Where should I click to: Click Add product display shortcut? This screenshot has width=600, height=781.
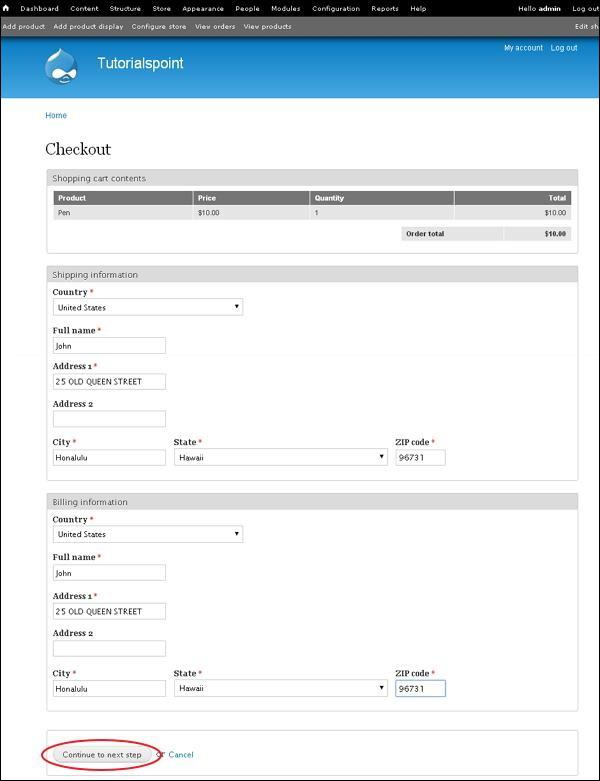click(x=88, y=26)
